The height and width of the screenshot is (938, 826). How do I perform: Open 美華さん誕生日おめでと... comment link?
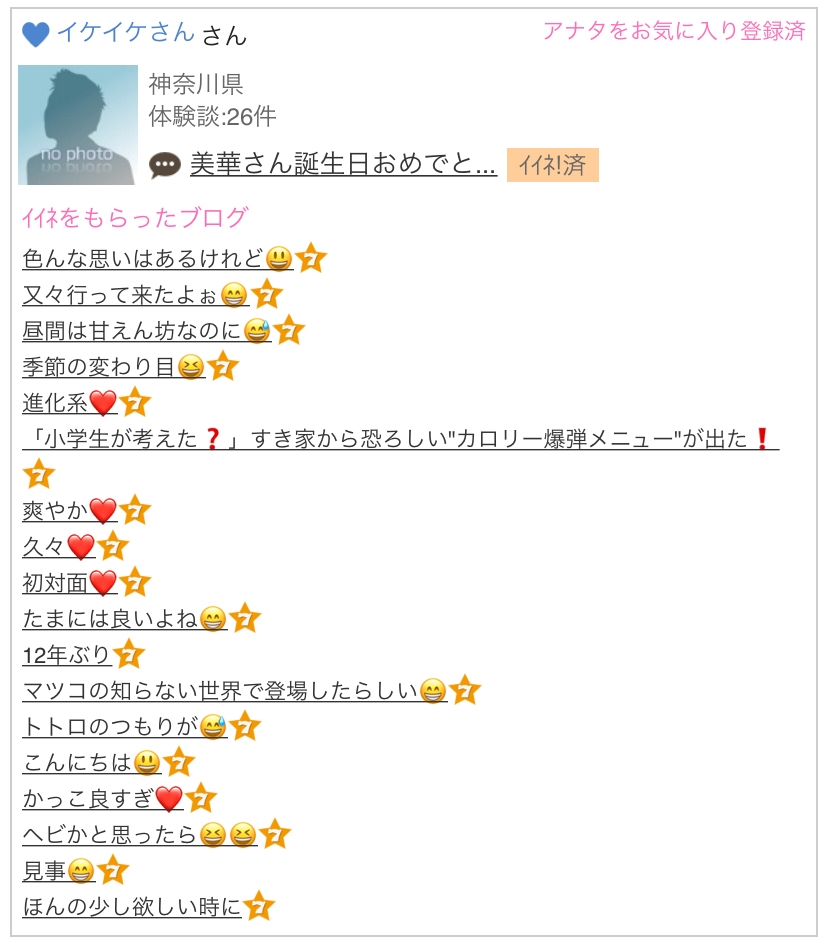pyautogui.click(x=343, y=164)
